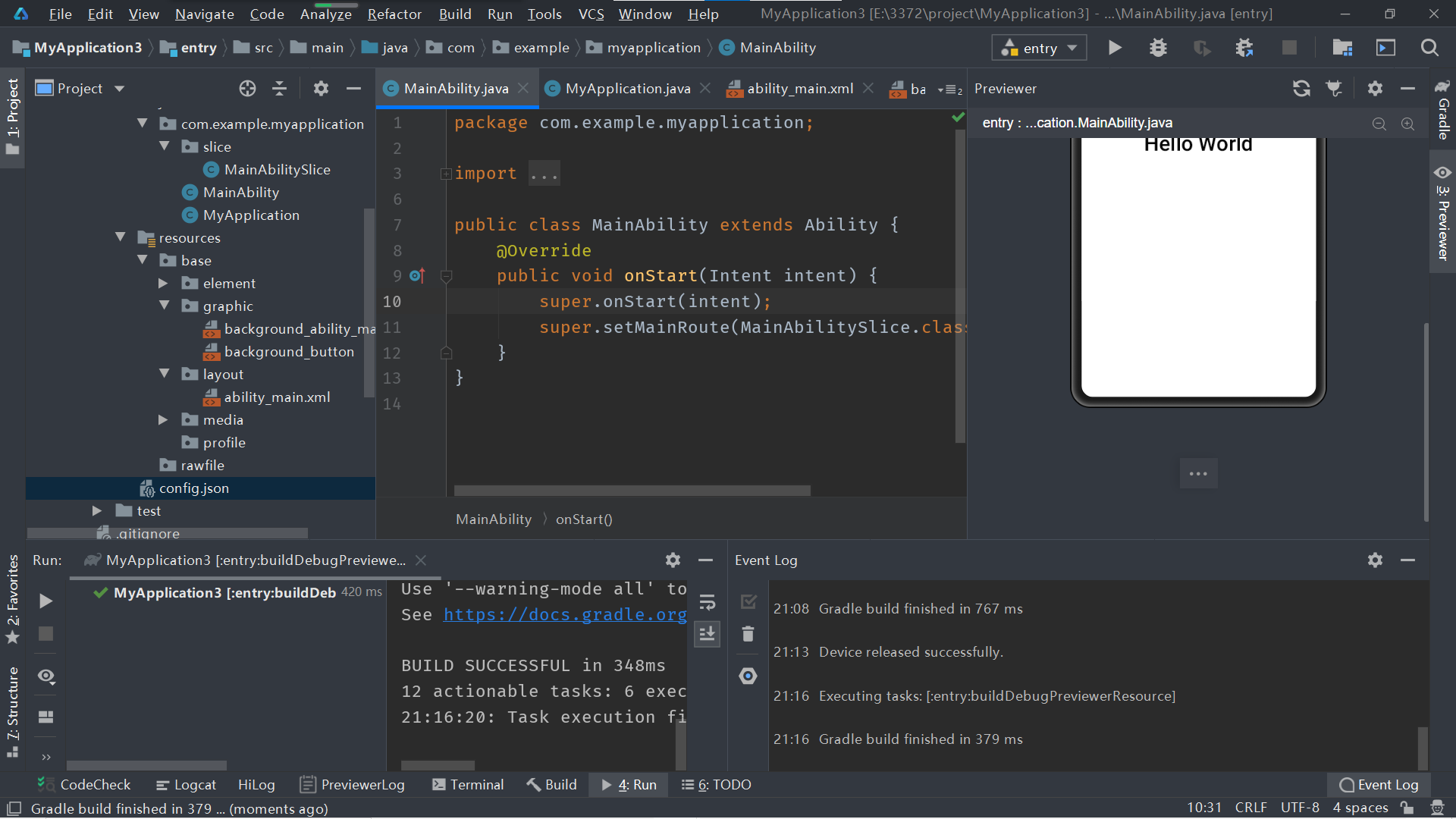The width and height of the screenshot is (1456, 819).
Task: Click the editor horizontal scrollbar
Action: [632, 491]
